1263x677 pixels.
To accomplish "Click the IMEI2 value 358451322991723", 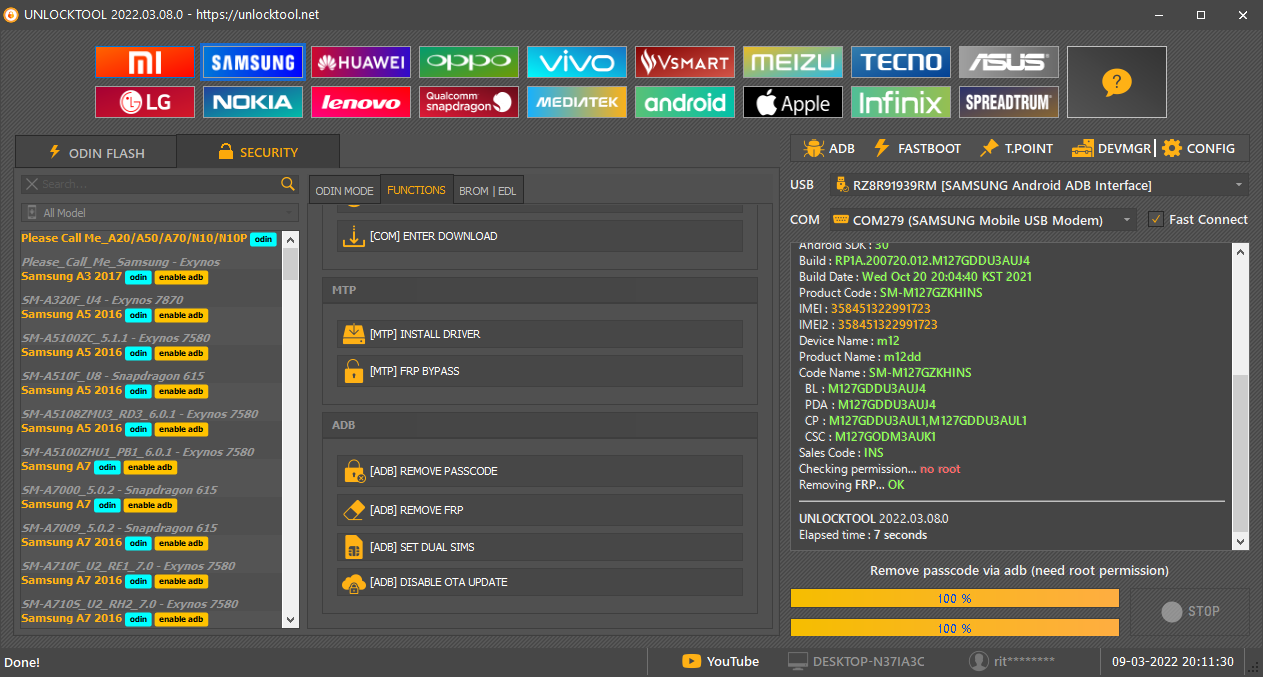I will (887, 325).
